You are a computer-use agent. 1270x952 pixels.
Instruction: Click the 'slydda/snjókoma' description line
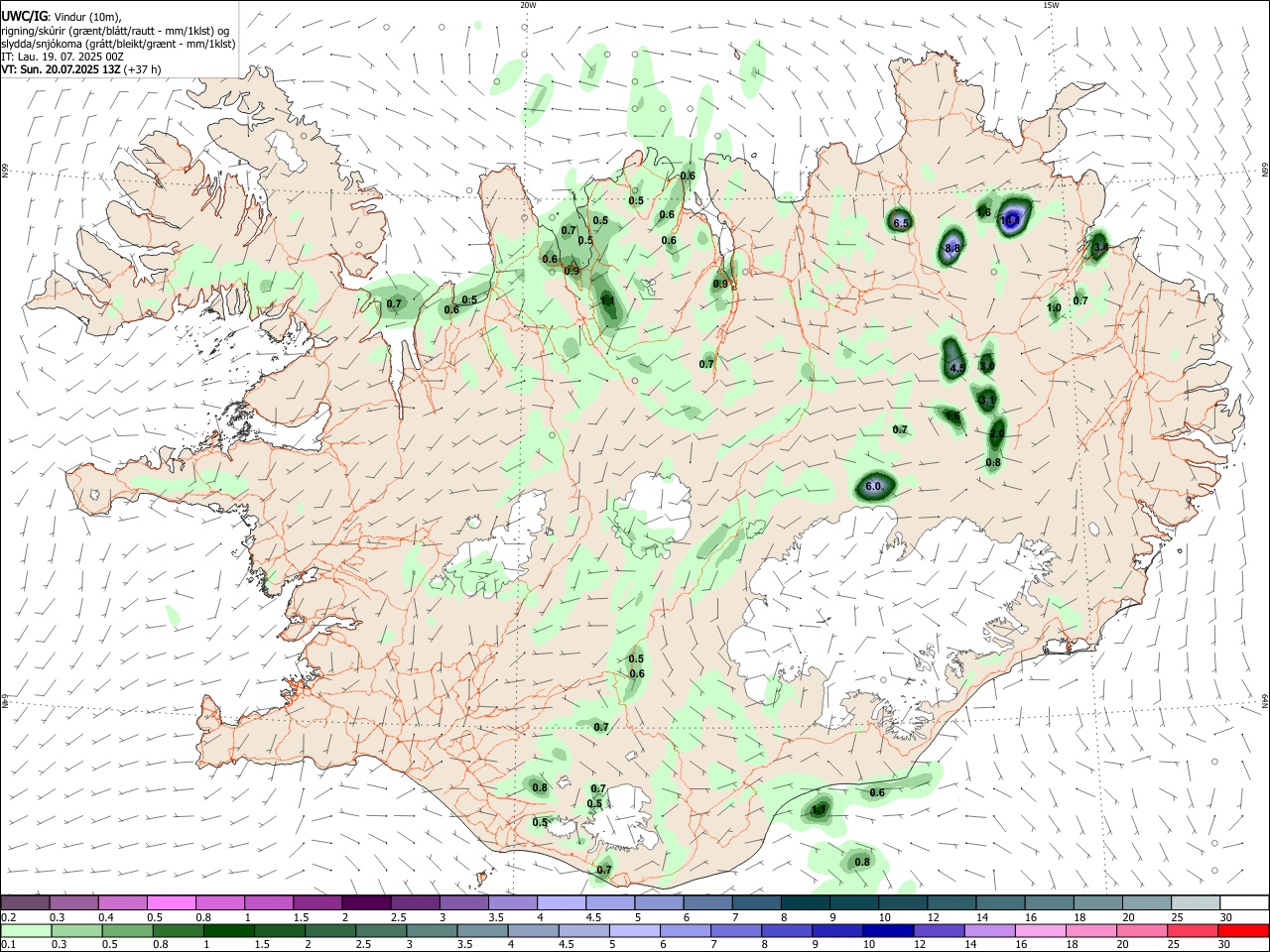click(x=118, y=44)
